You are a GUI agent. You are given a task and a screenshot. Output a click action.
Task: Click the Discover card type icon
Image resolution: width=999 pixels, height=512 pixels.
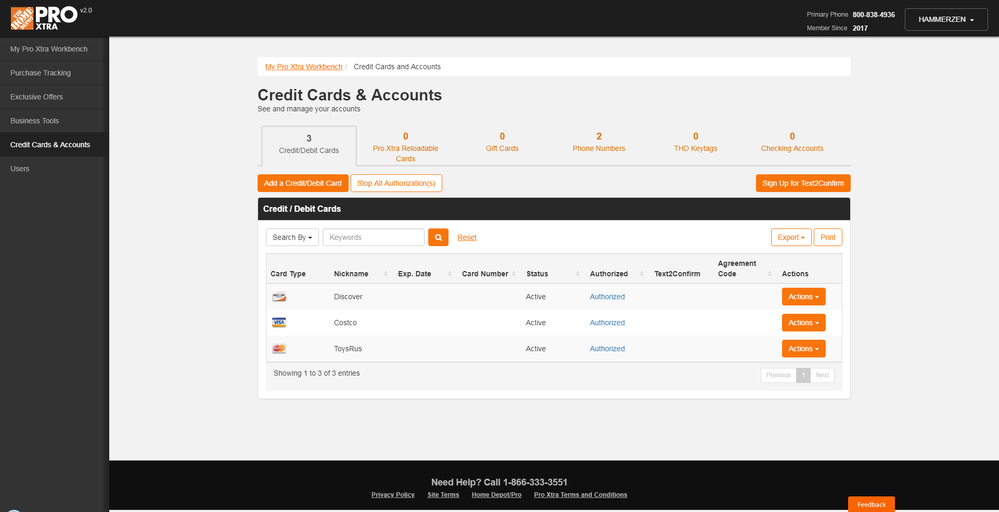click(279, 297)
